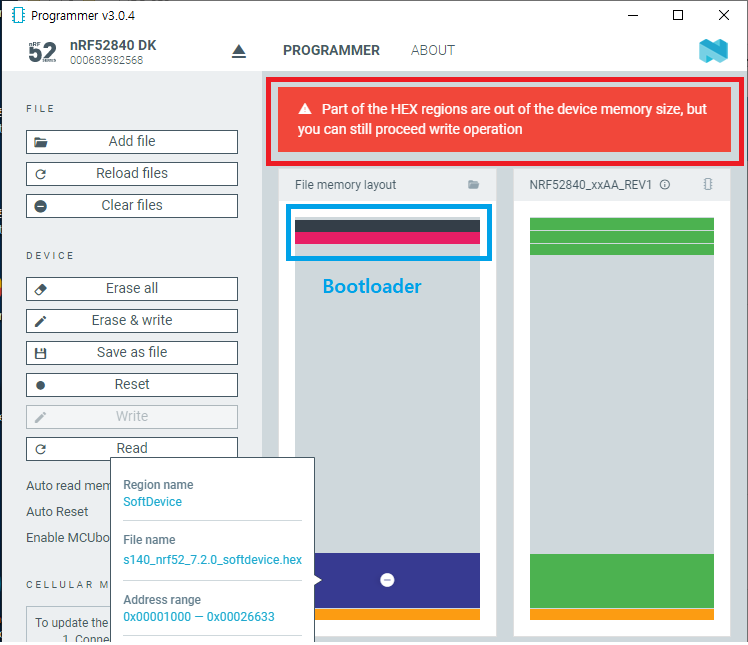This screenshot has height=645, width=748.
Task: Select the pink region in file memory layout
Action: coord(387,238)
